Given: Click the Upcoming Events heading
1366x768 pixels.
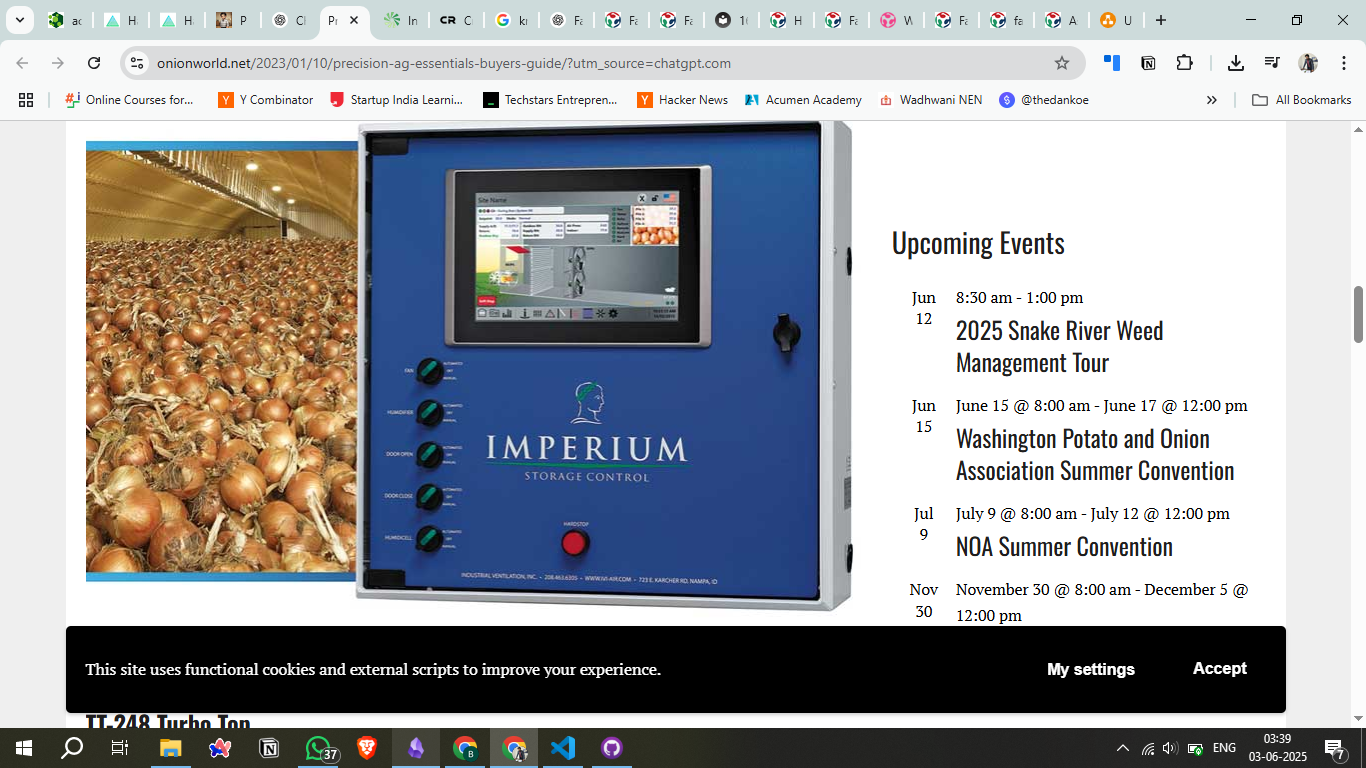Looking at the screenshot, I should click(978, 243).
